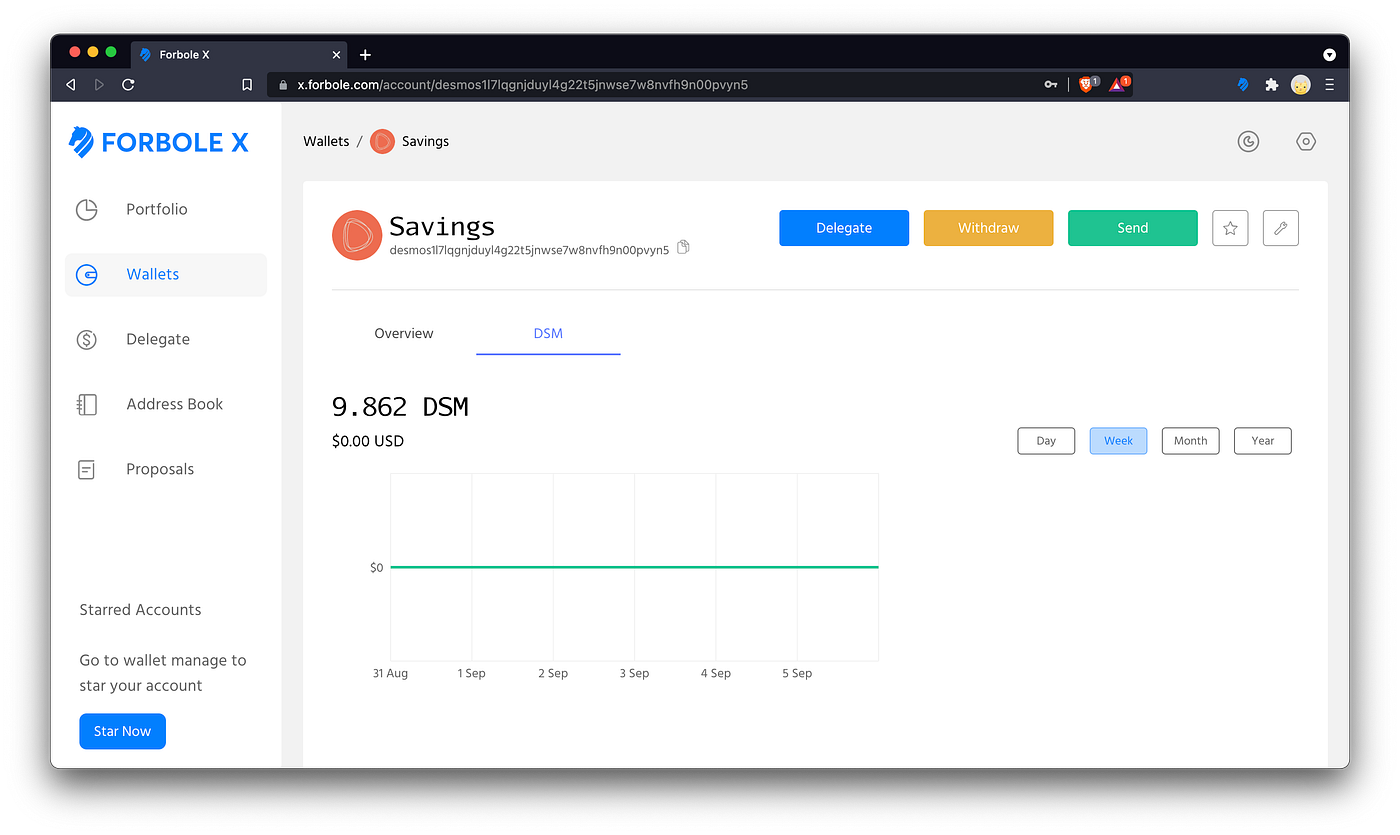Click the Forbole X logo
Image resolution: width=1400 pixels, height=835 pixels.
[158, 141]
